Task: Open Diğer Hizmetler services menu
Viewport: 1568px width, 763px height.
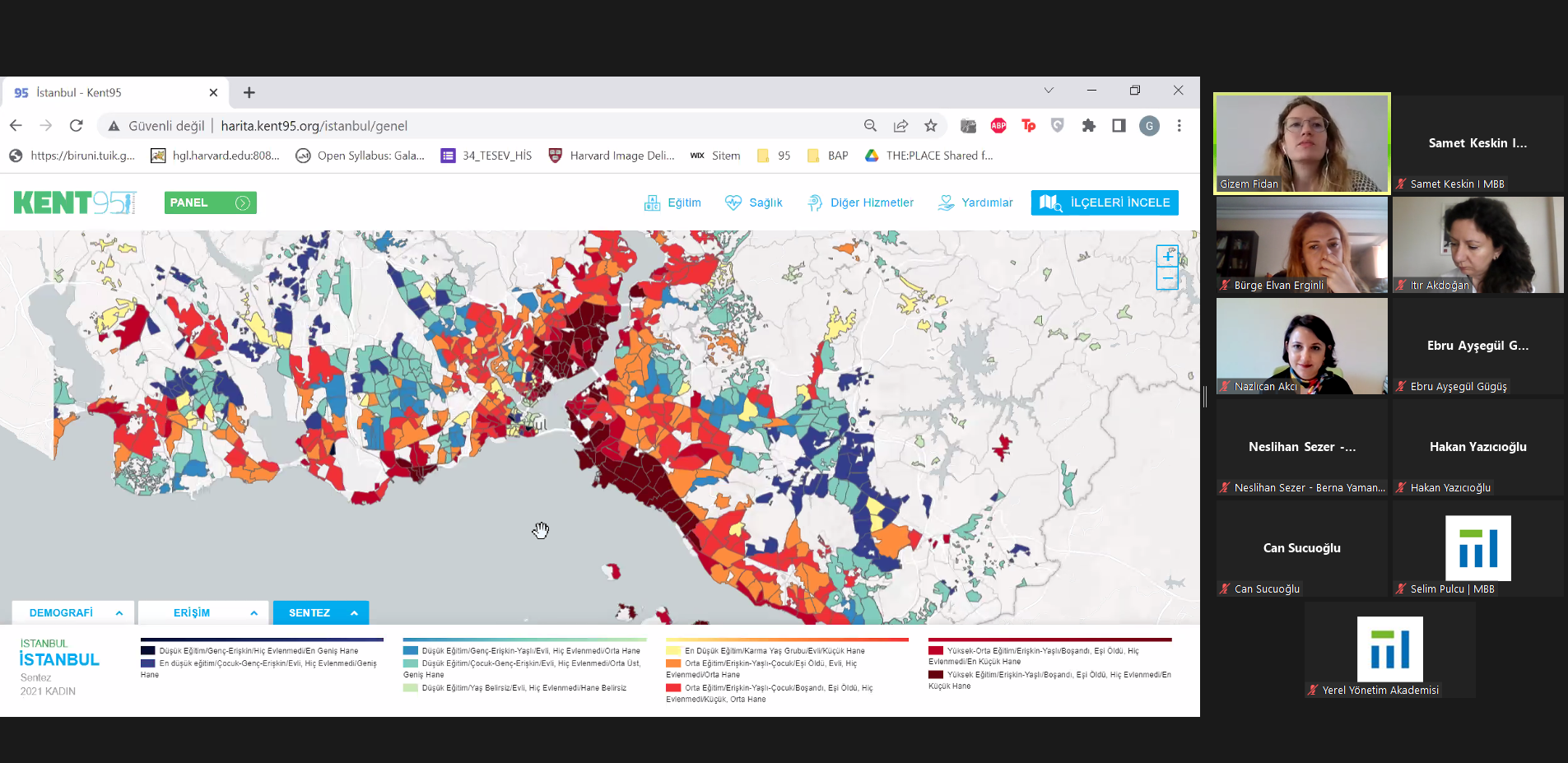Action: [860, 202]
